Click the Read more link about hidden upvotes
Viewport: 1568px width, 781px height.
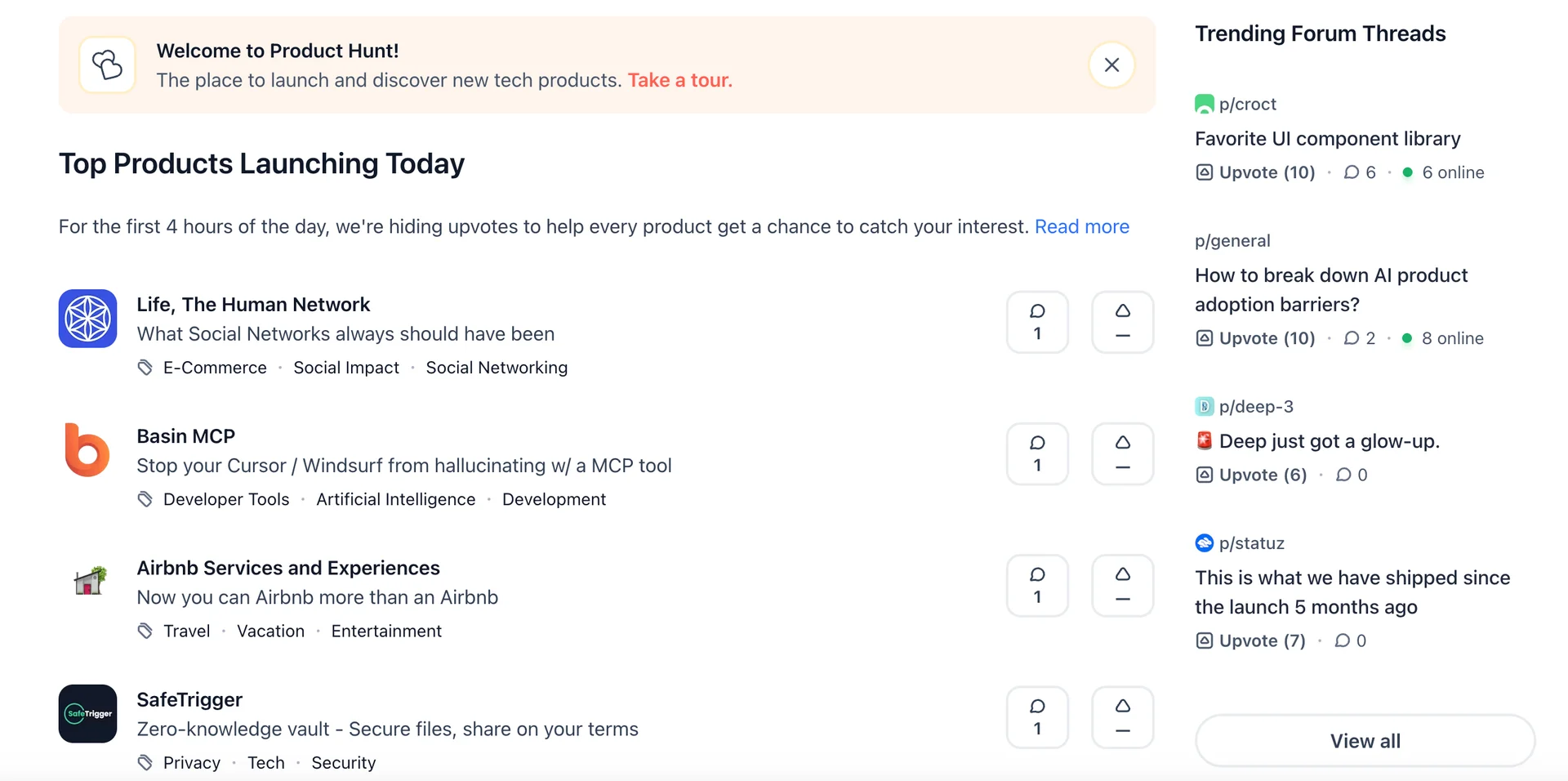[1082, 226]
